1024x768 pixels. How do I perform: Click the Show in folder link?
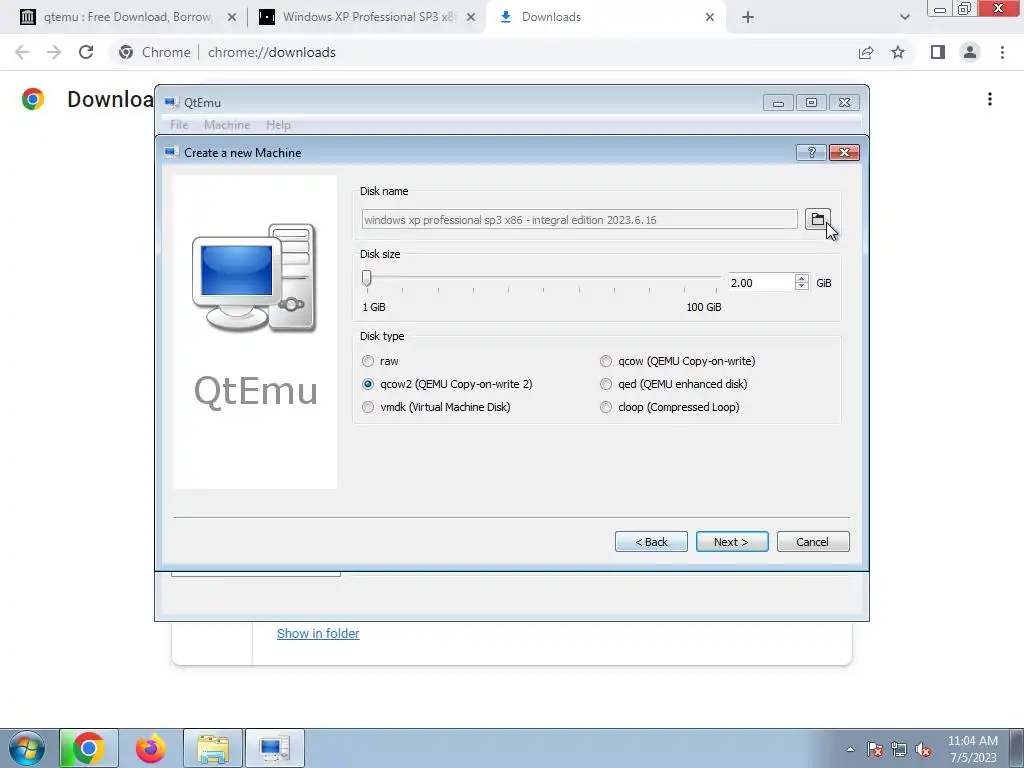tap(318, 633)
